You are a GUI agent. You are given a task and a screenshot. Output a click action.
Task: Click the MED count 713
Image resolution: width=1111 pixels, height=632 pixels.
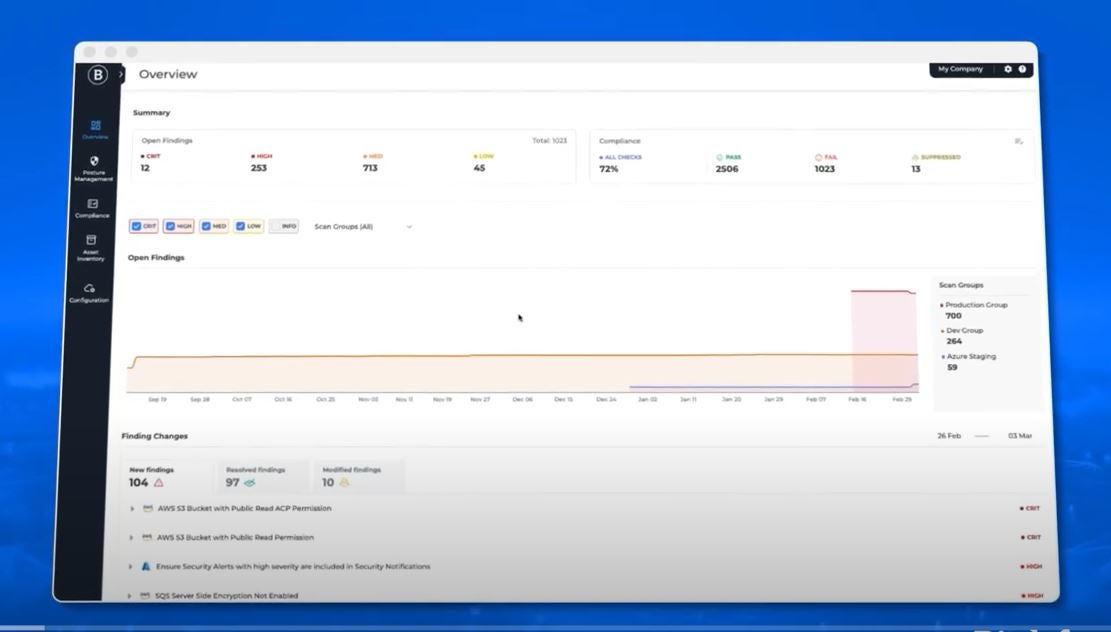pos(370,168)
